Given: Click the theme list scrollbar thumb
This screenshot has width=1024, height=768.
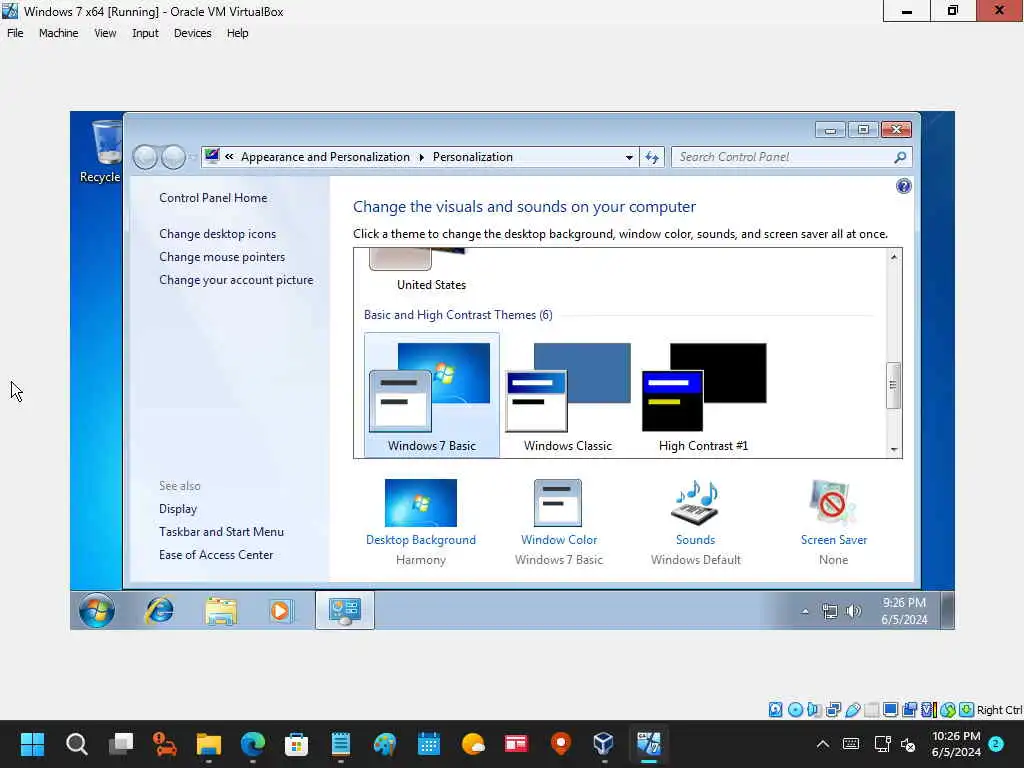Looking at the screenshot, I should [893, 385].
